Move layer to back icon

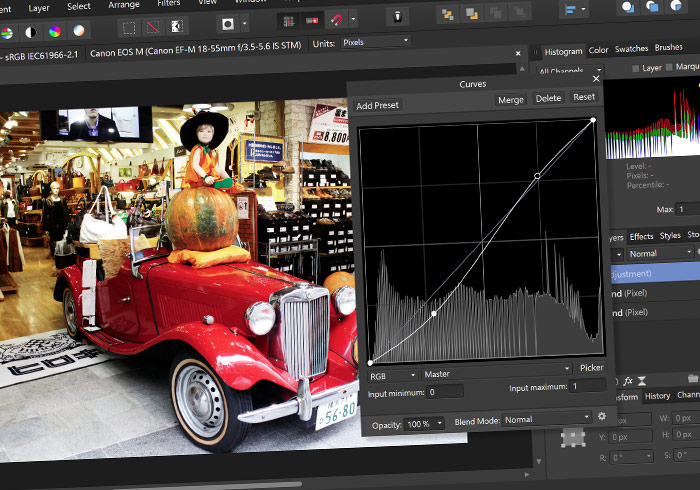pos(447,15)
